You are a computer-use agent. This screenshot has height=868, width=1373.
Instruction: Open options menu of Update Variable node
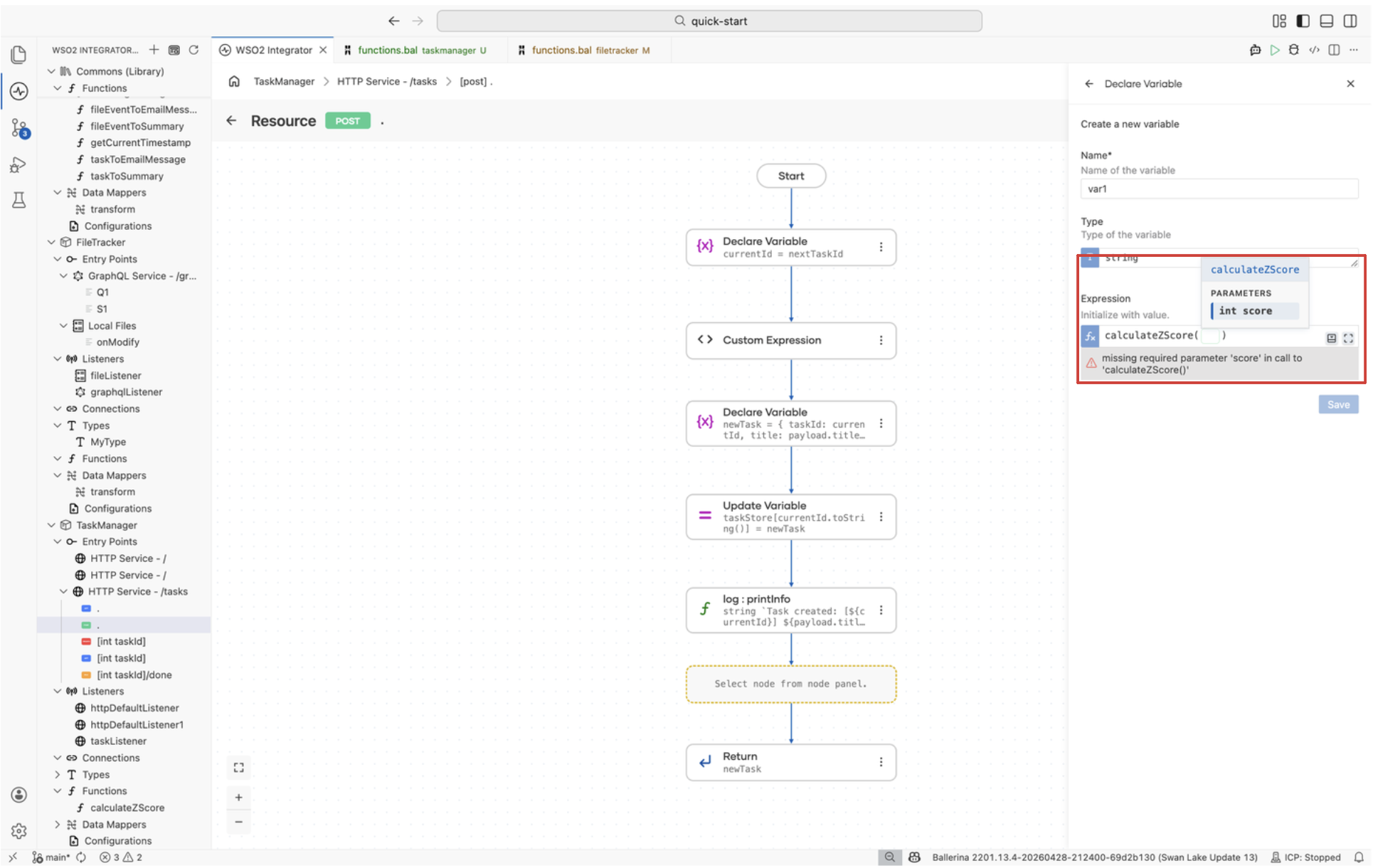pyautogui.click(x=881, y=517)
